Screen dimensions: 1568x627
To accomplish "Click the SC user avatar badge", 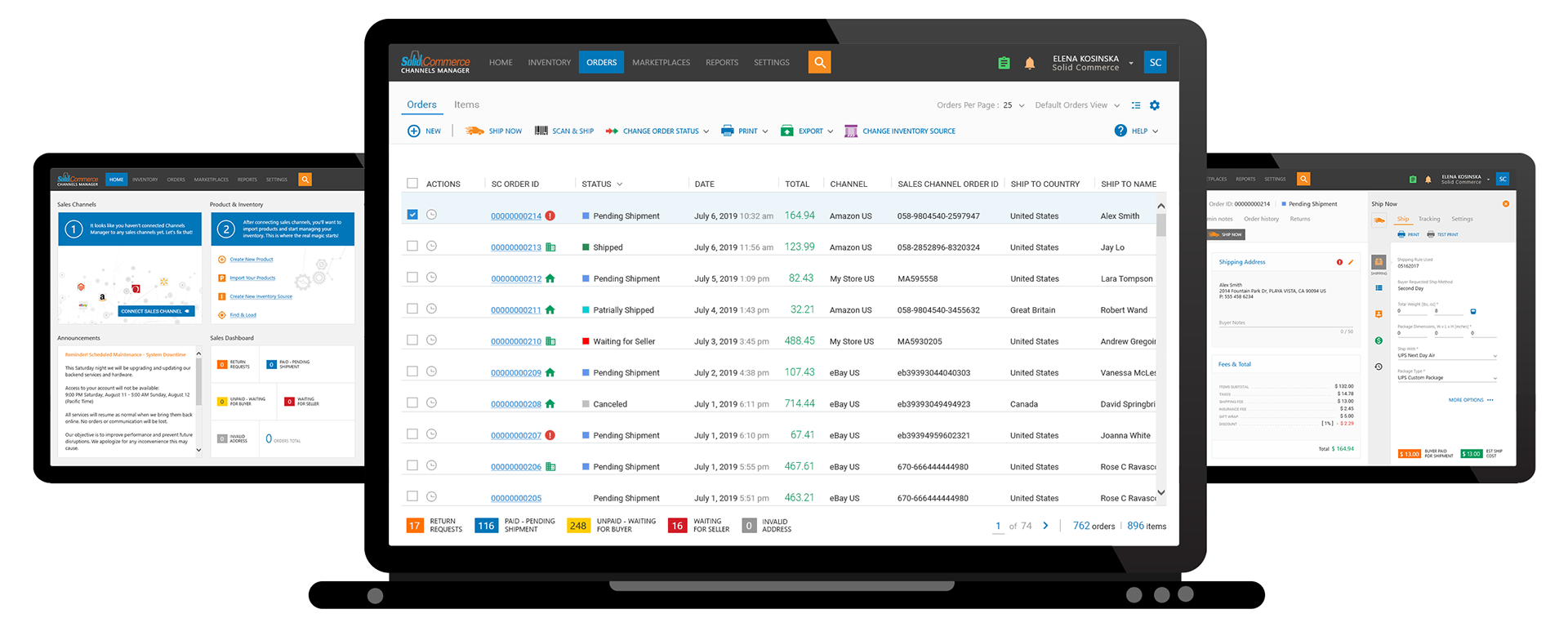I will [x=1155, y=62].
